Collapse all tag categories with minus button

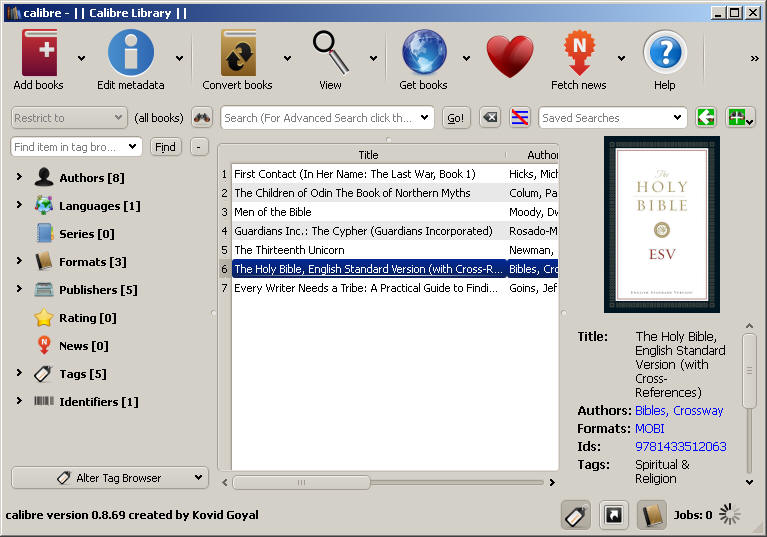point(199,147)
